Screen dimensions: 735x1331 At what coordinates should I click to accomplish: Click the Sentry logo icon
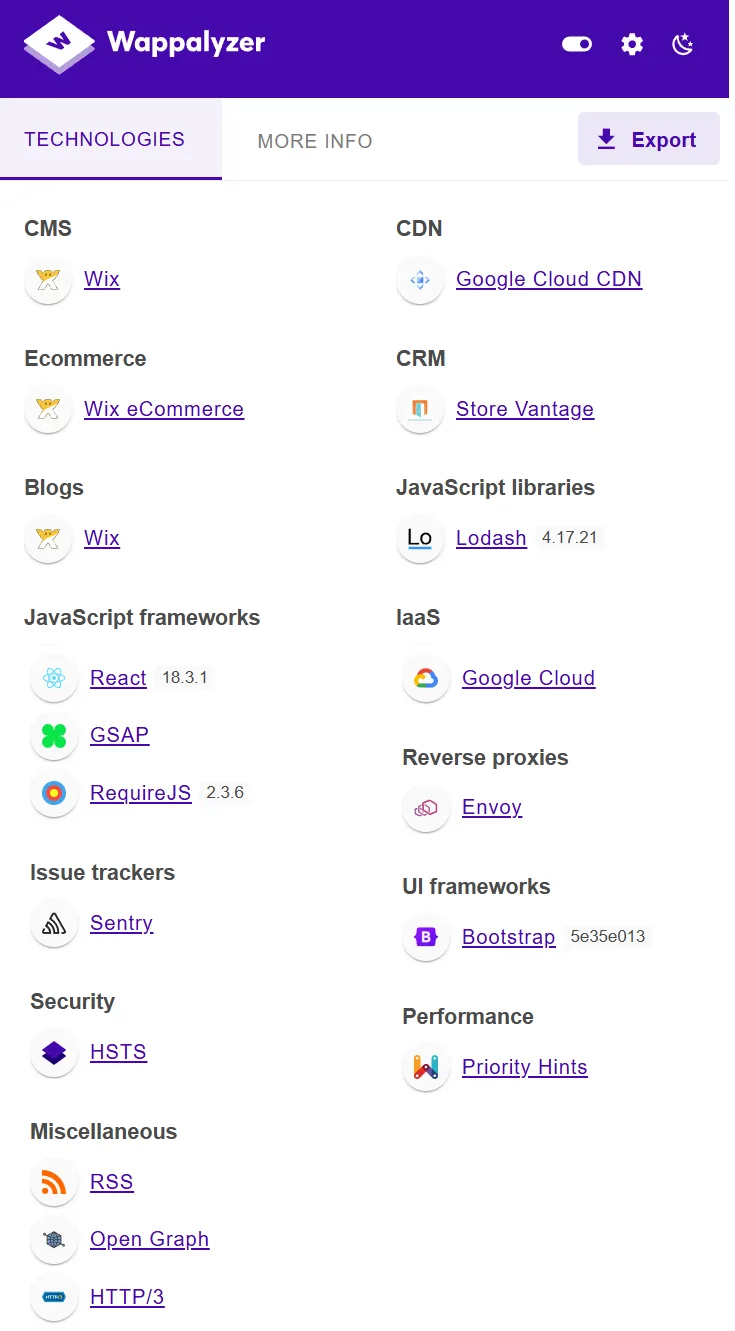54,923
